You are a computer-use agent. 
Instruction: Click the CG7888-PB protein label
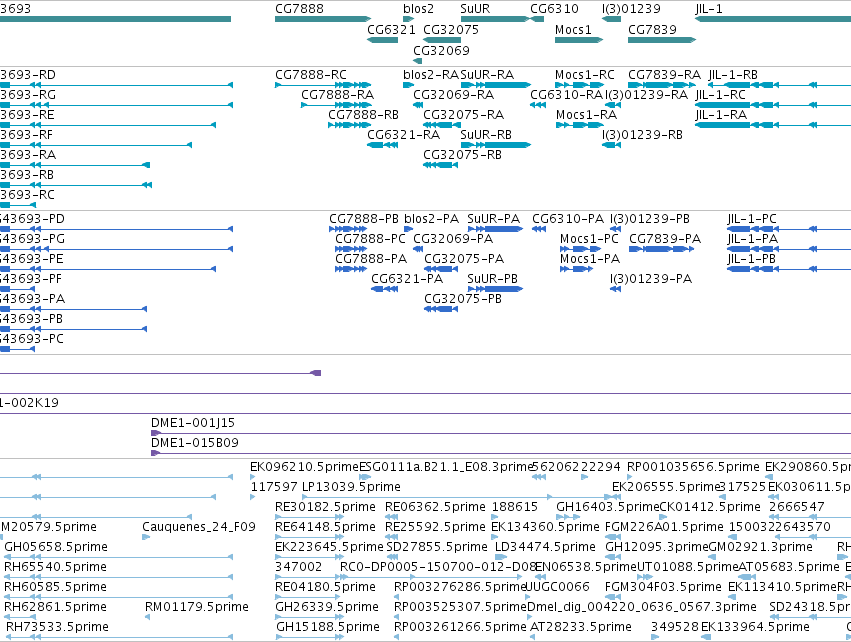click(364, 219)
